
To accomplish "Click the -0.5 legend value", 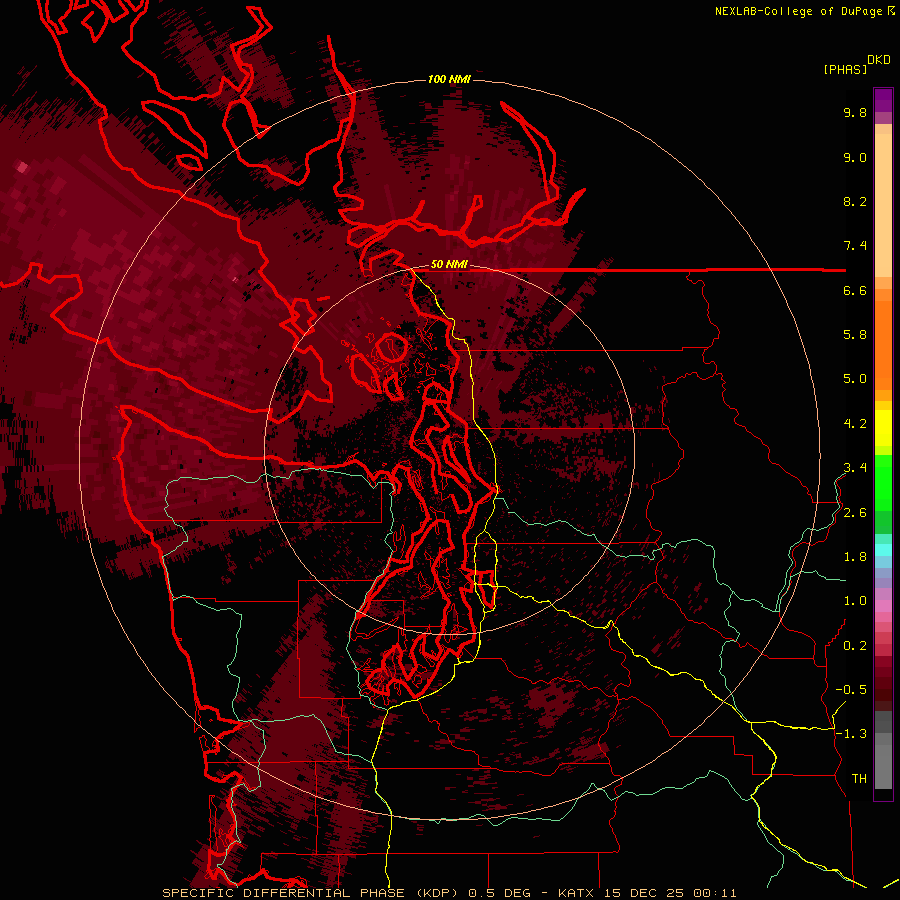I will click(851, 690).
